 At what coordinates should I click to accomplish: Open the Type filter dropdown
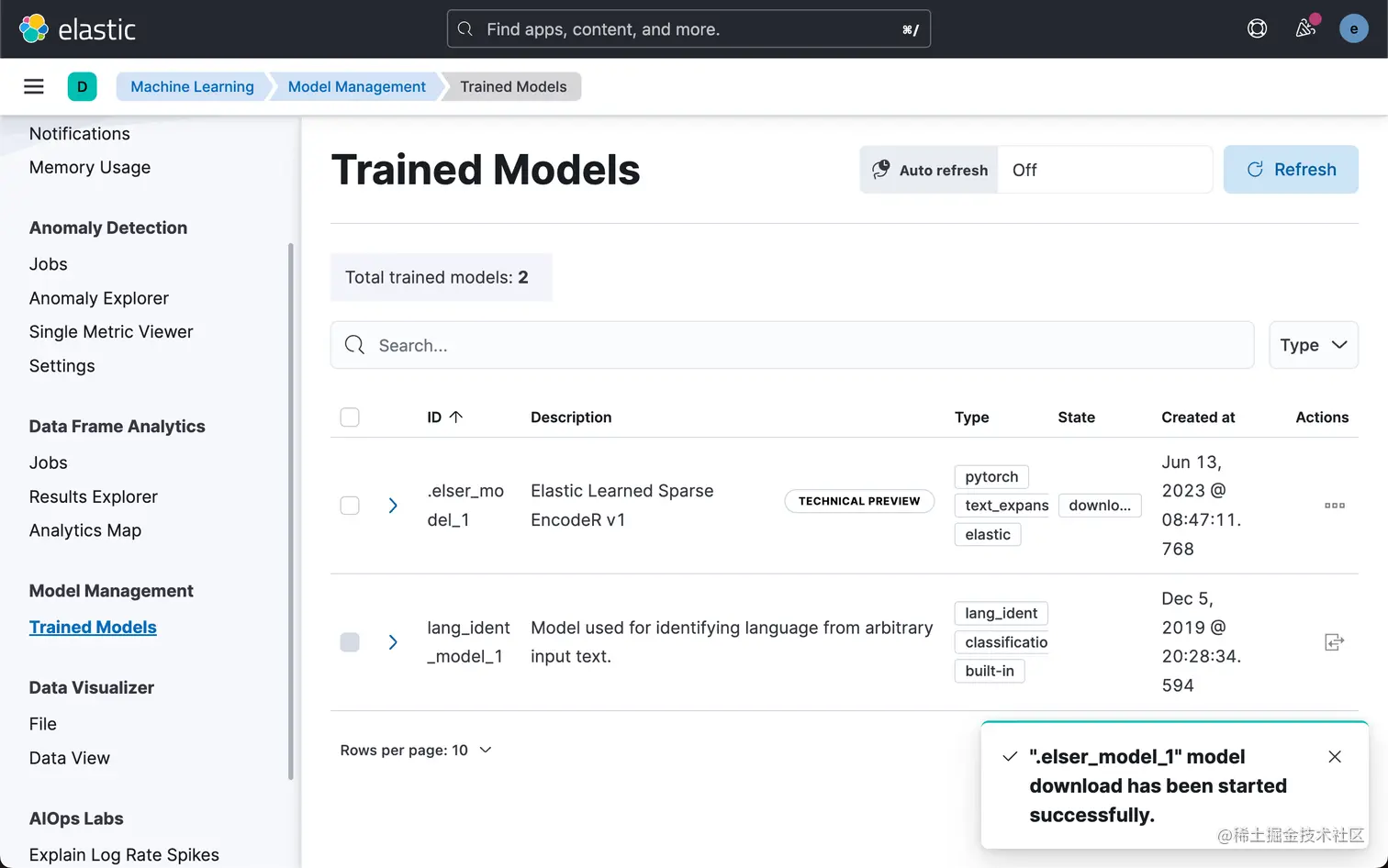[x=1314, y=345]
